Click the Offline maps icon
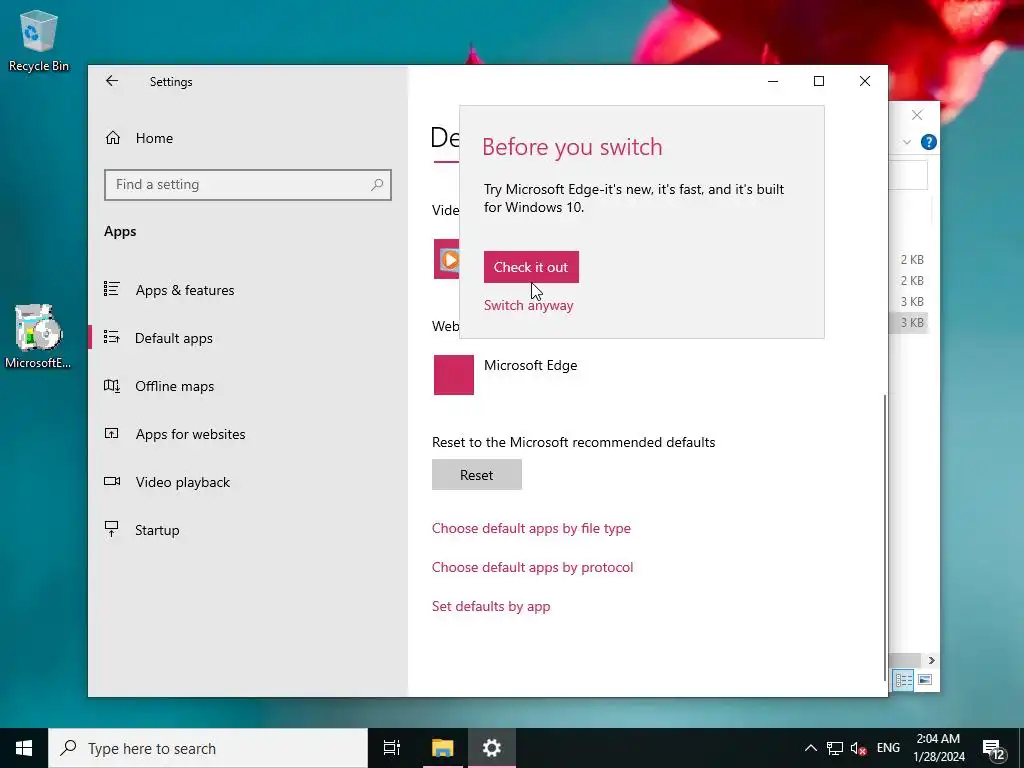Screen dimensions: 1024x768 pos(112,385)
